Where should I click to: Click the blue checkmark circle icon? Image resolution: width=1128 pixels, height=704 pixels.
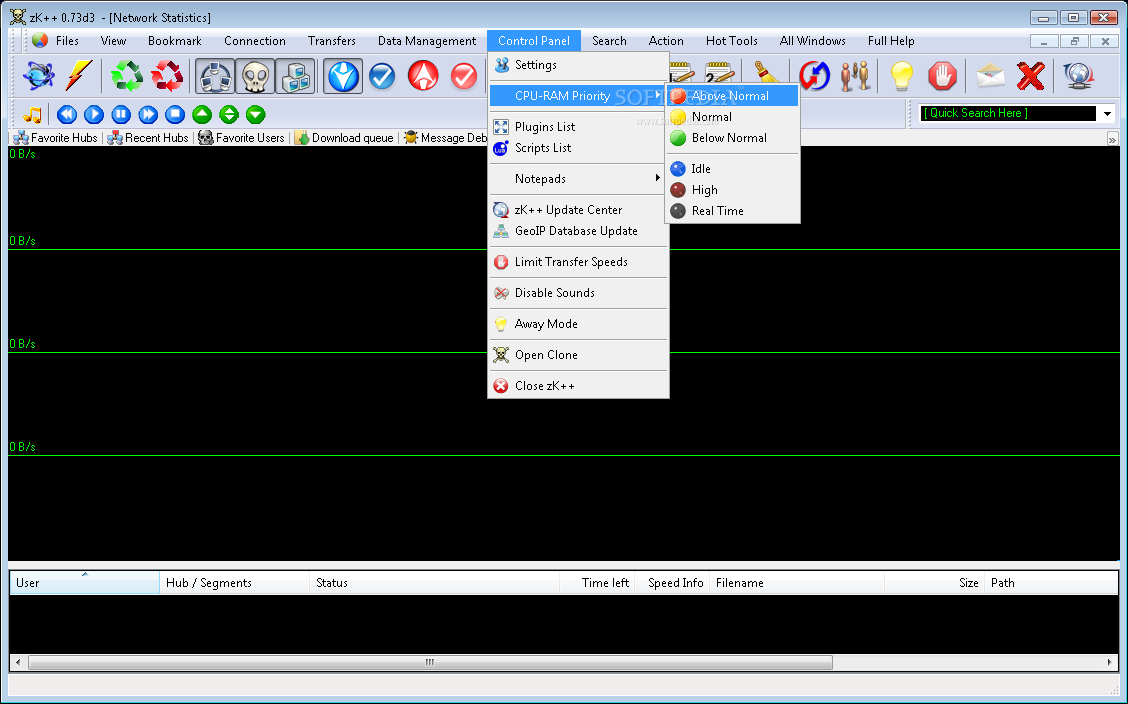pos(382,76)
